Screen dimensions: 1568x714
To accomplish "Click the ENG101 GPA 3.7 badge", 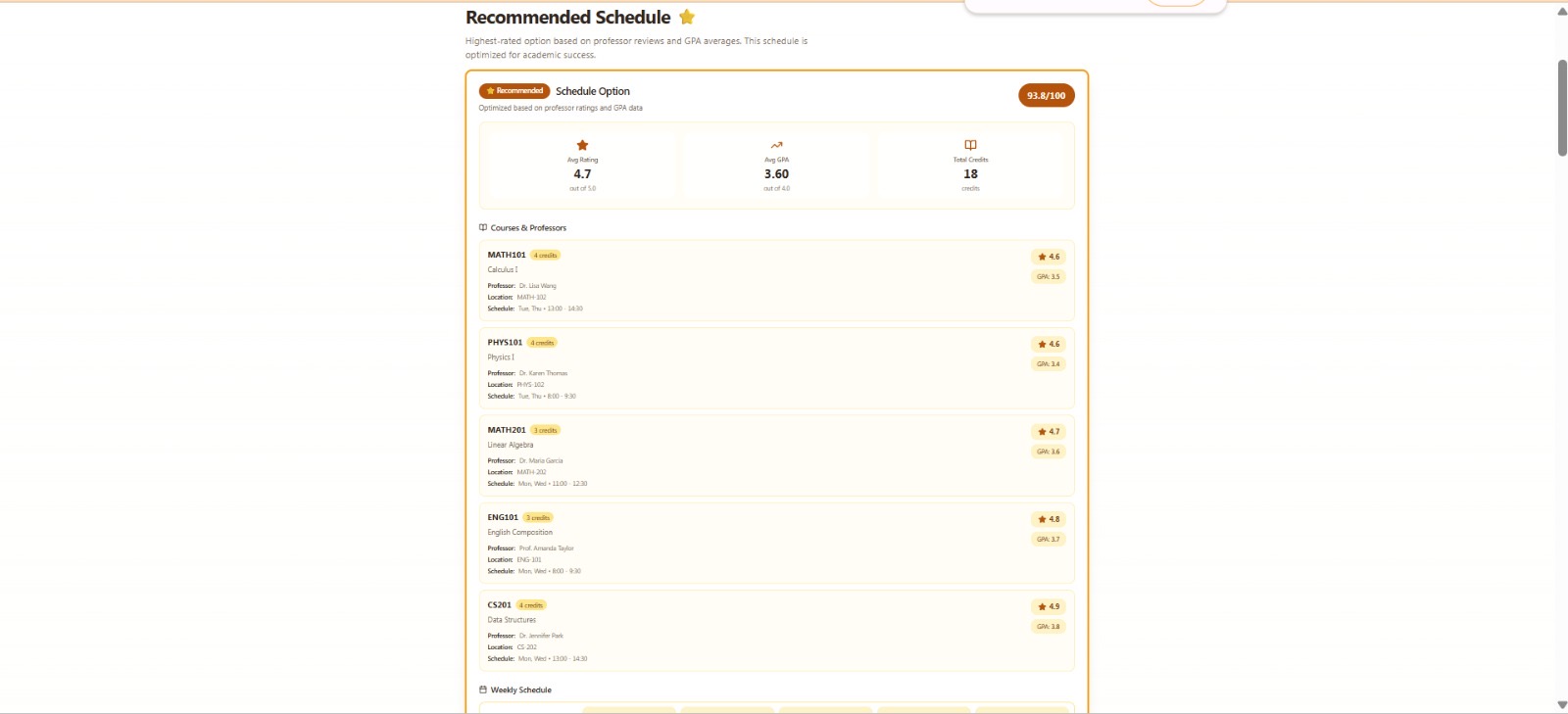I will [1049, 540].
